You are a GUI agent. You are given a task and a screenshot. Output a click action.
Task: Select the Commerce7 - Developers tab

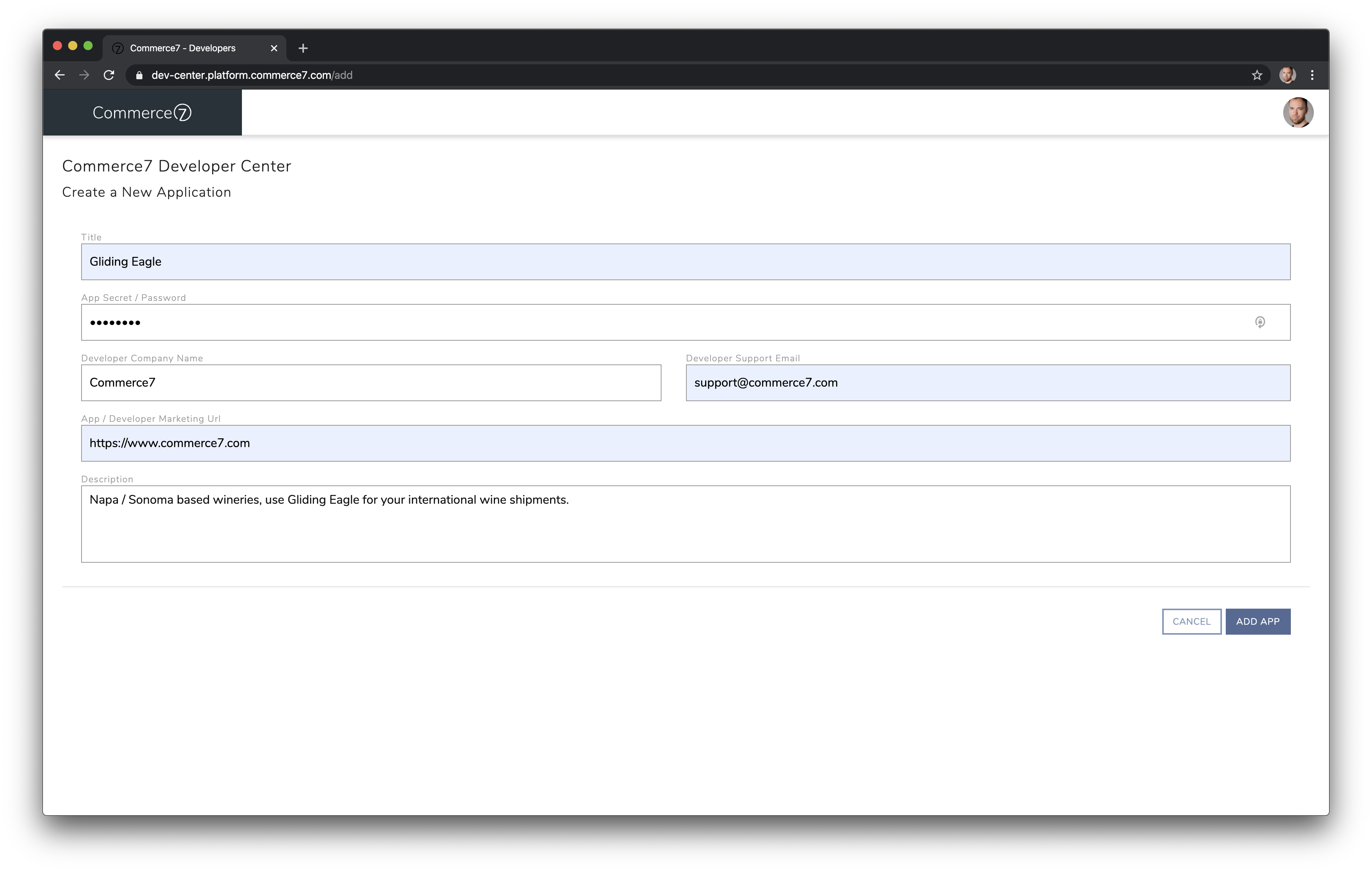pyautogui.click(x=183, y=48)
